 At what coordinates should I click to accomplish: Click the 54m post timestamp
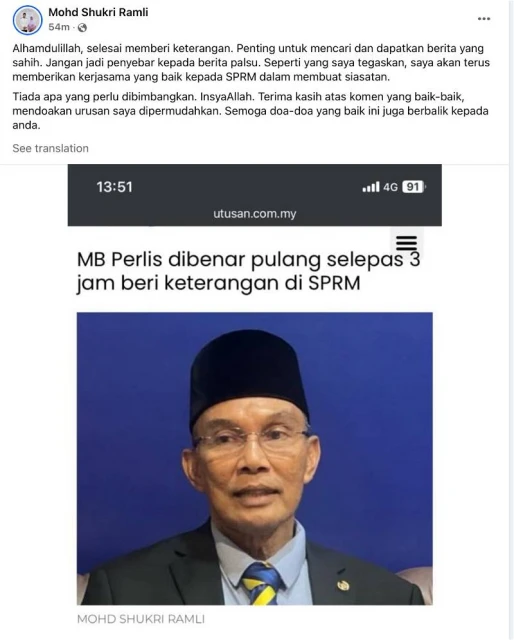(x=59, y=27)
